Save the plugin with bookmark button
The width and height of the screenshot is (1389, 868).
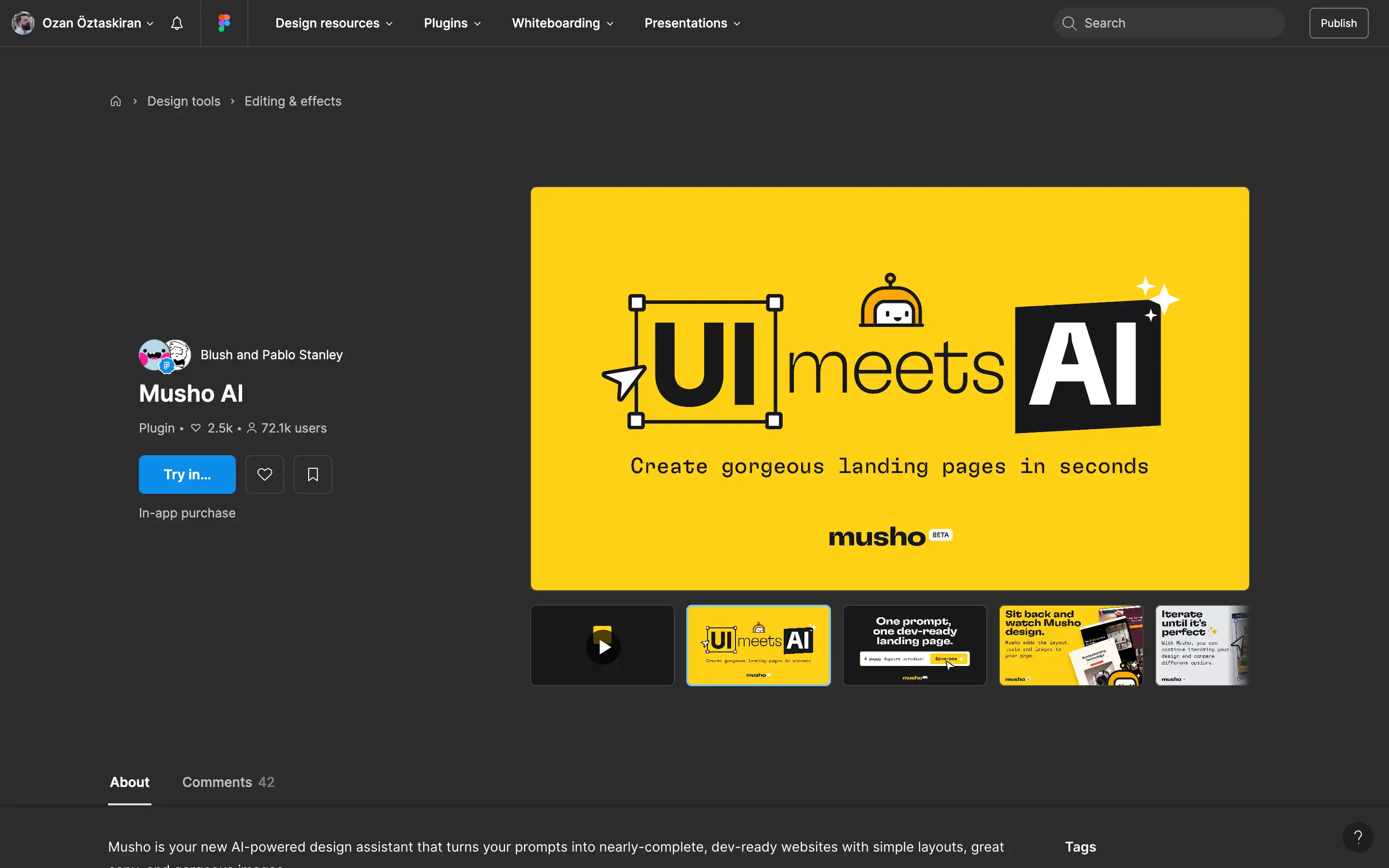click(x=313, y=474)
